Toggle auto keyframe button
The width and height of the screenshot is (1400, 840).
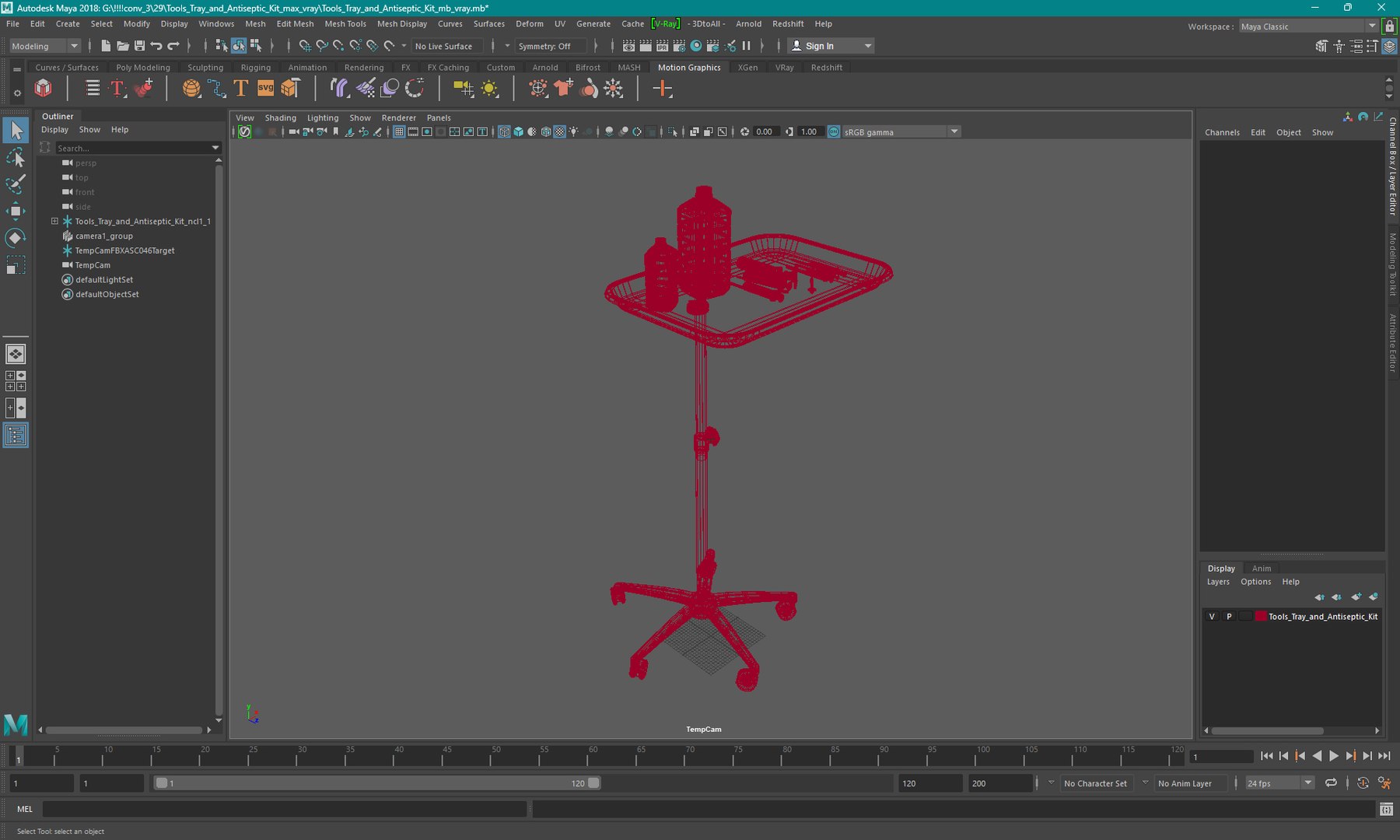1363,783
